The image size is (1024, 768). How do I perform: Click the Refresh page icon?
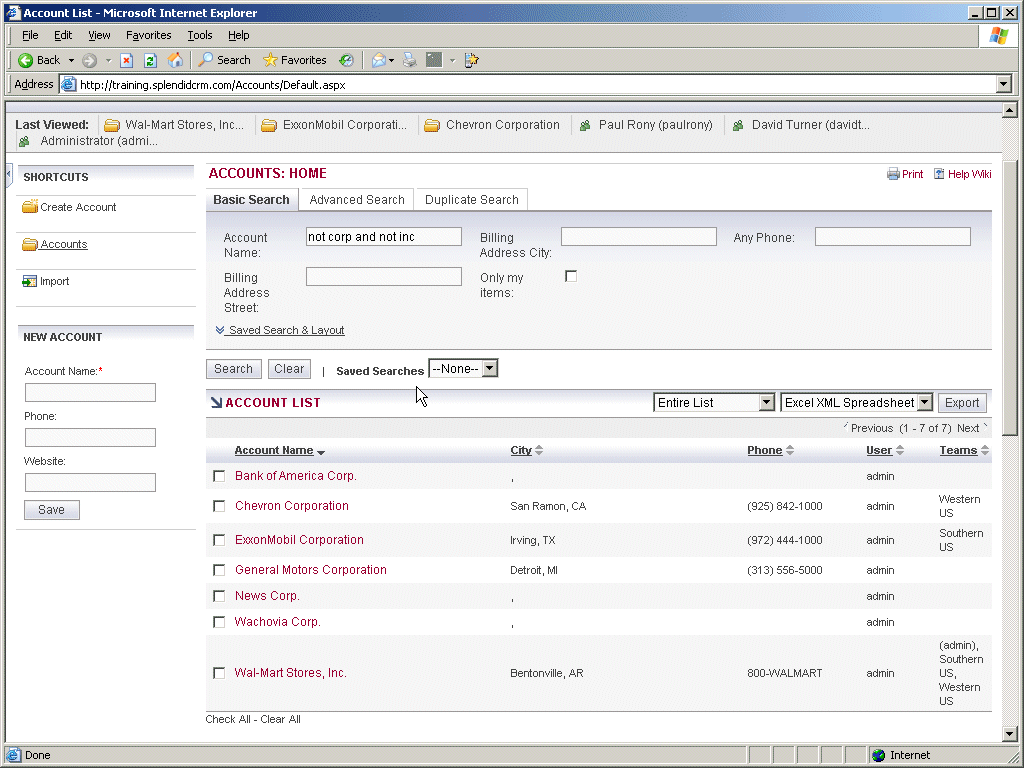pyautogui.click(x=150, y=60)
